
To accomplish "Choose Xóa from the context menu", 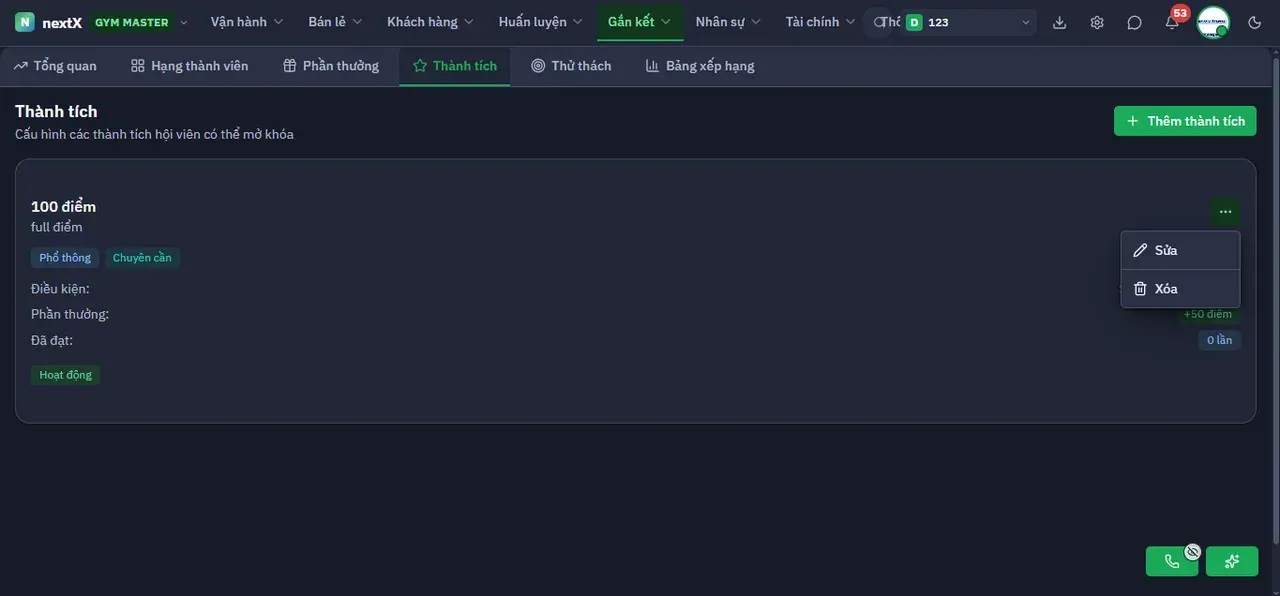I will (1180, 289).
